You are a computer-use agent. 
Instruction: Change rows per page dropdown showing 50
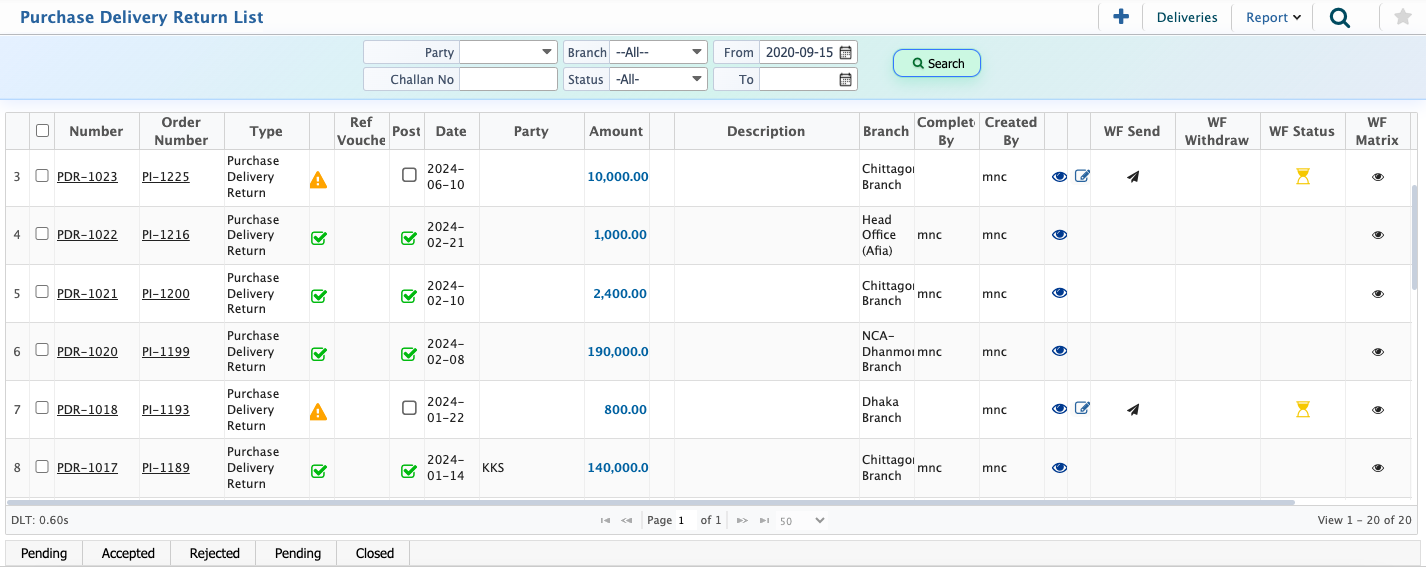(802, 520)
